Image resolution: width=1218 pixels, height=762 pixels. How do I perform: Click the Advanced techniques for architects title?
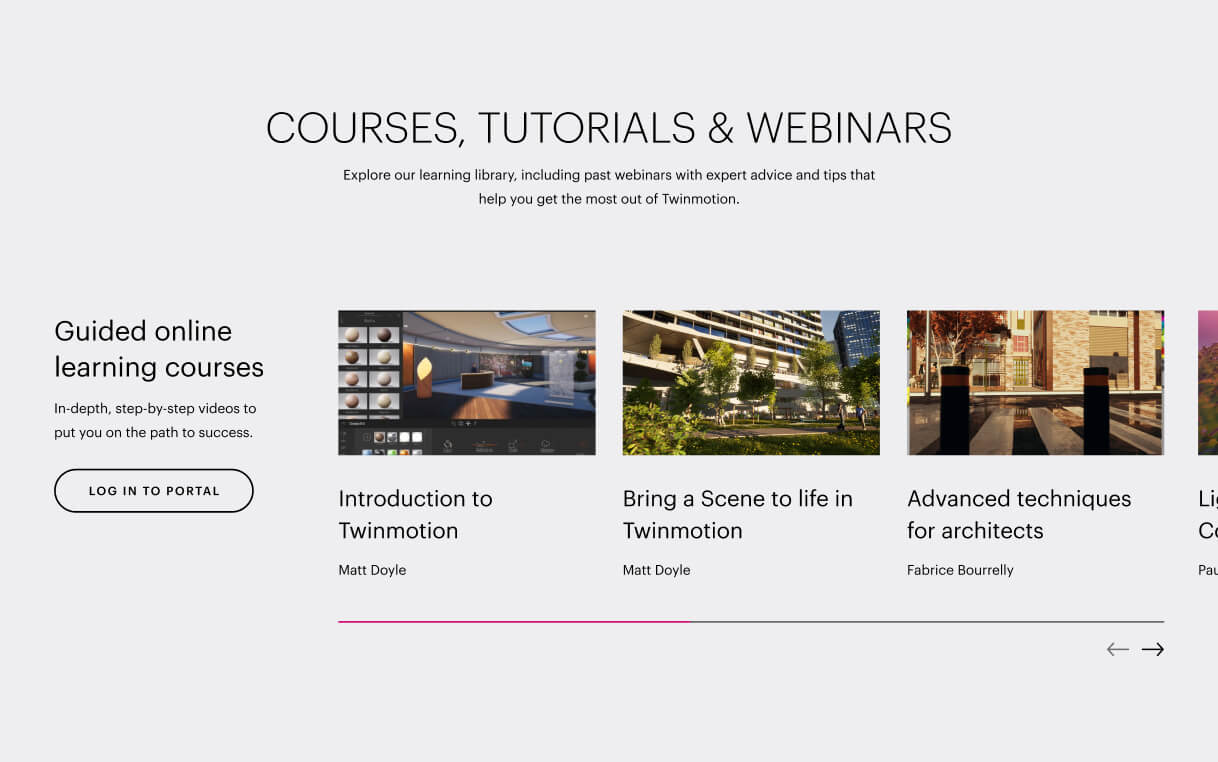(1018, 514)
